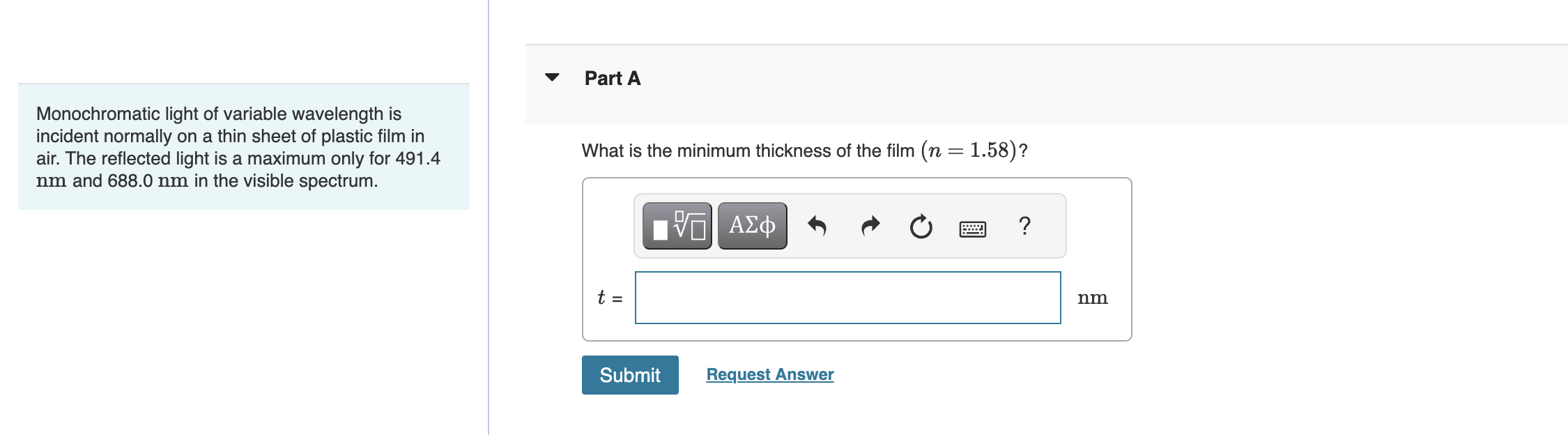Click the 491.4 wavelength value
The height and width of the screenshot is (435, 1568).
[417, 158]
